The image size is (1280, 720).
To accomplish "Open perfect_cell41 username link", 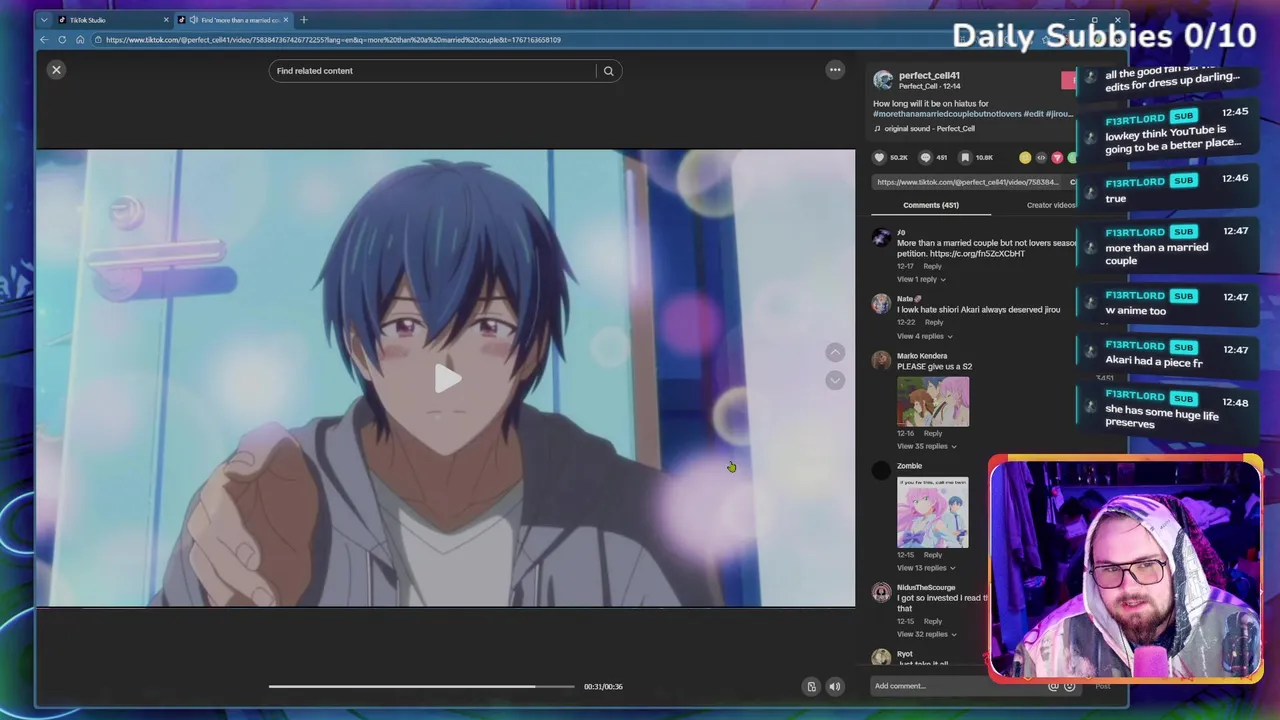I will [x=929, y=75].
